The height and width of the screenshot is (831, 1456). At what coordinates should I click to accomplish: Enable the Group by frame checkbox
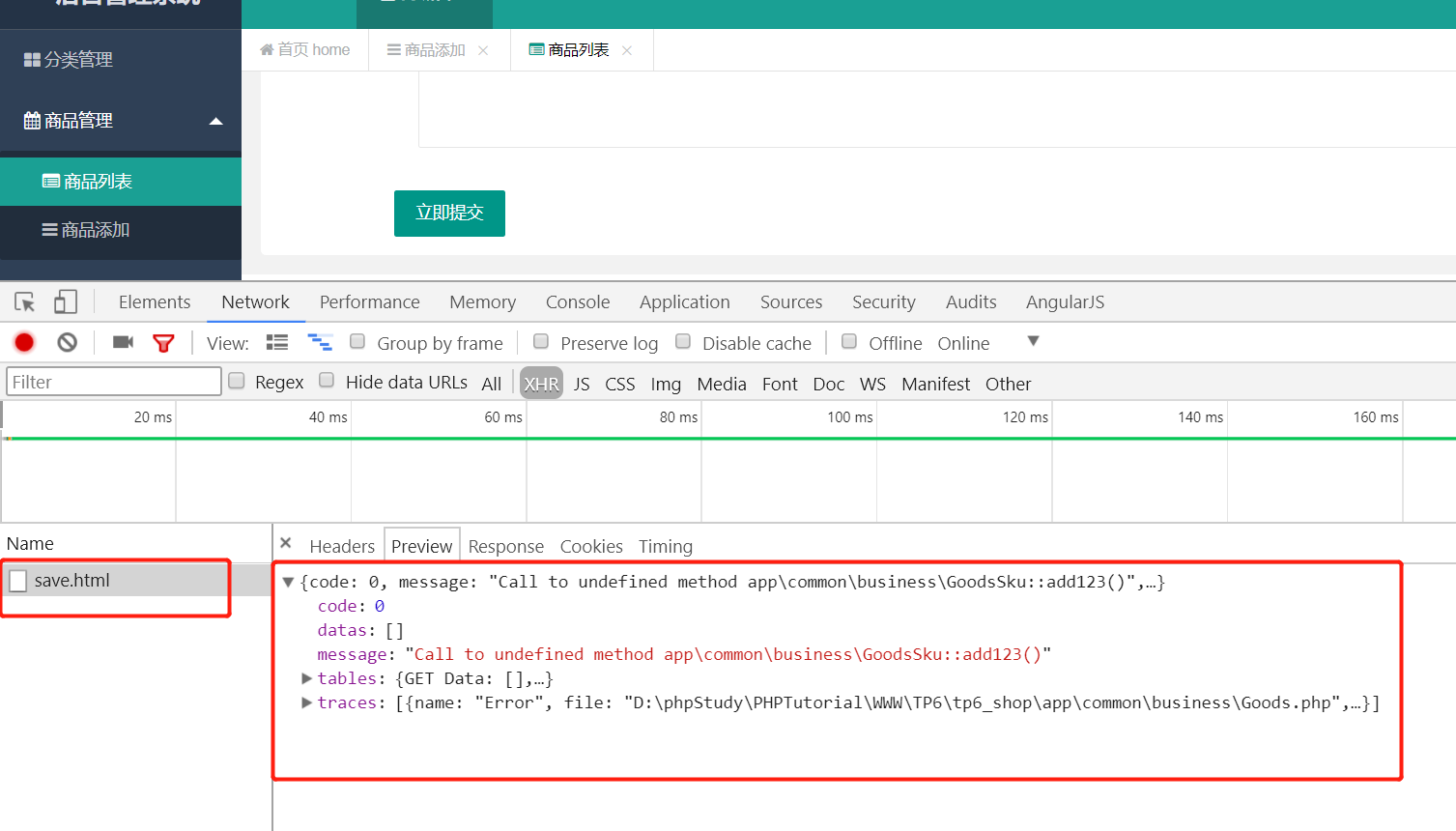pyautogui.click(x=357, y=341)
